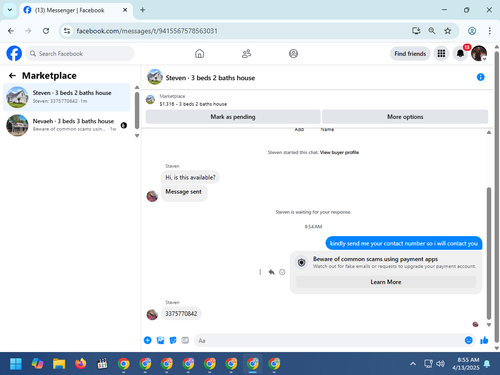Click the message 3375770842 from Steven
Screen dimensions: 500x375
click(x=181, y=314)
